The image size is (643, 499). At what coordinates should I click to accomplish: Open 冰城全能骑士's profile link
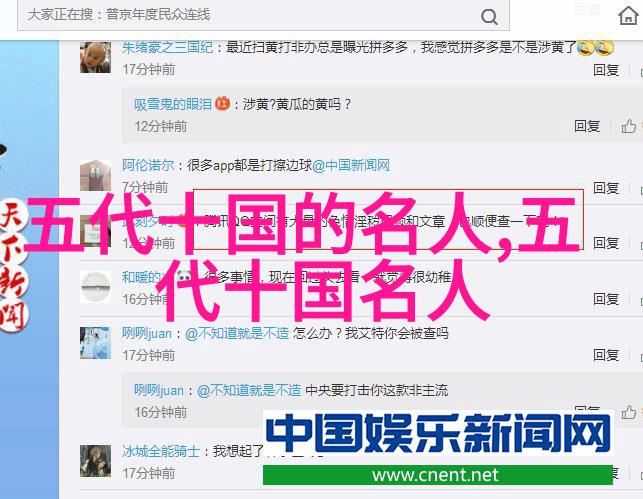[161, 451]
